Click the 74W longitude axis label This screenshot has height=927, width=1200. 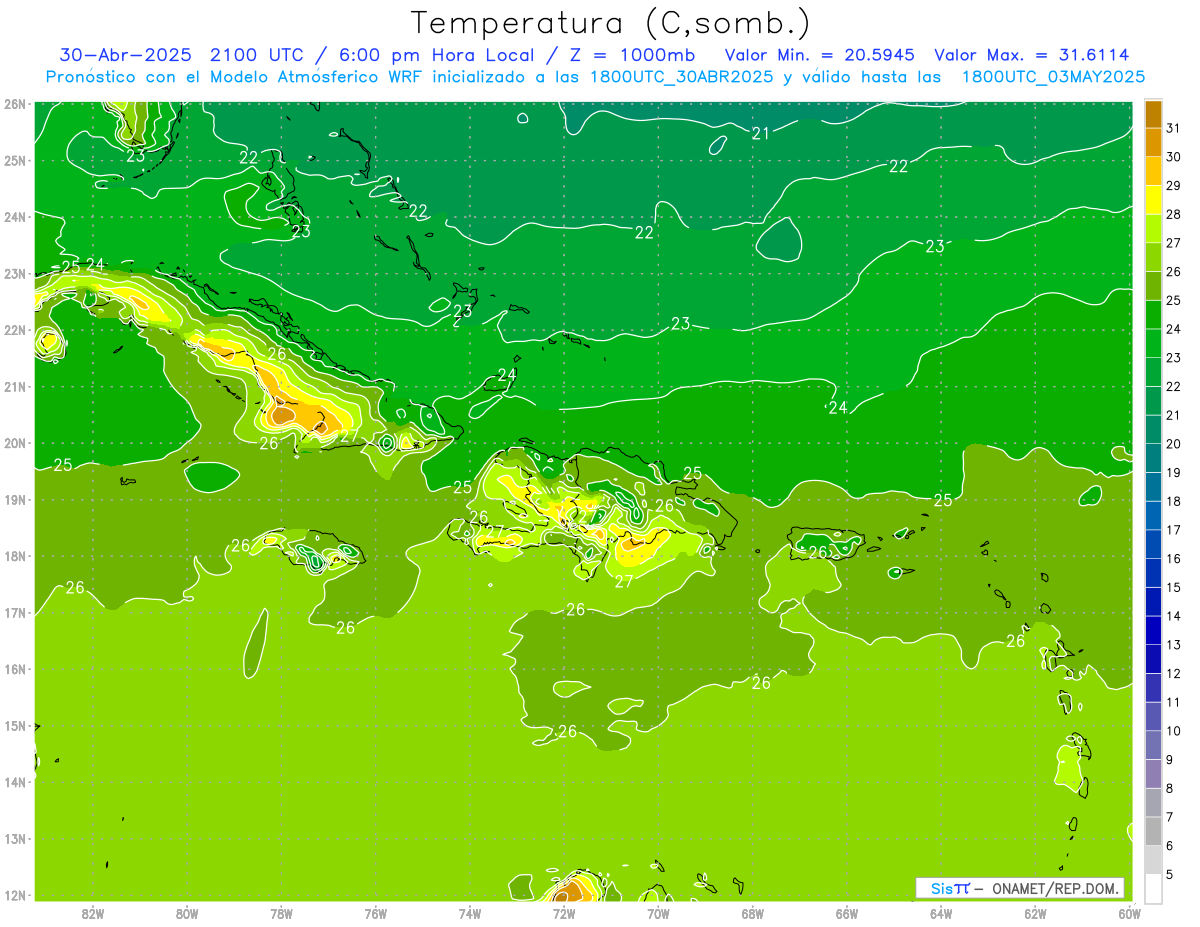[x=470, y=913]
